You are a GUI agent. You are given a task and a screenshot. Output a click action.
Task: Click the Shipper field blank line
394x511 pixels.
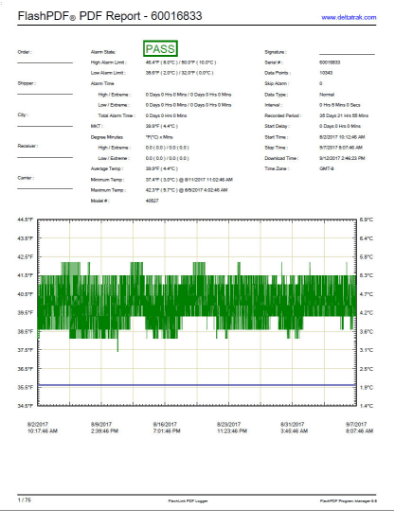tap(45, 94)
